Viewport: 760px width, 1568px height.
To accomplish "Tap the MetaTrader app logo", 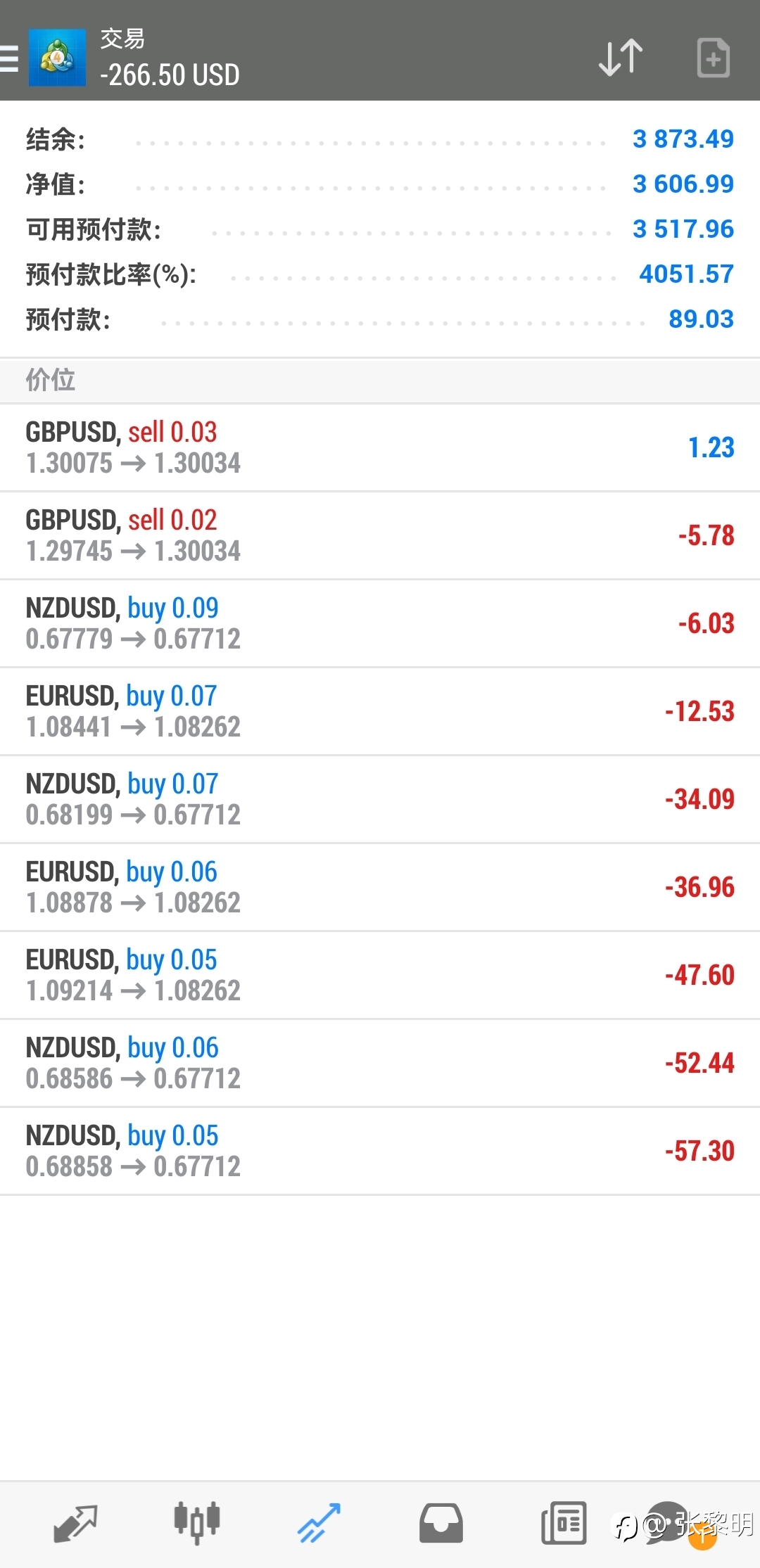I will point(57,58).
